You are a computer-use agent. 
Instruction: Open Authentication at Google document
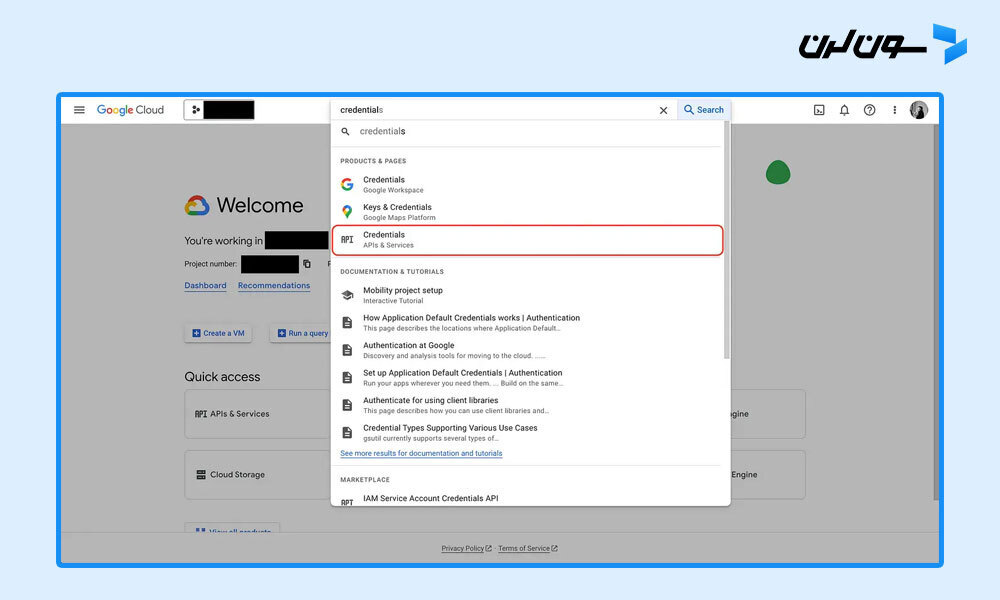click(528, 349)
